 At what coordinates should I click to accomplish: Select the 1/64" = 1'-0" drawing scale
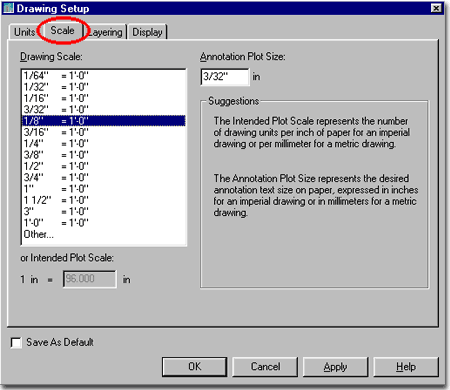pyautogui.click(x=103, y=76)
